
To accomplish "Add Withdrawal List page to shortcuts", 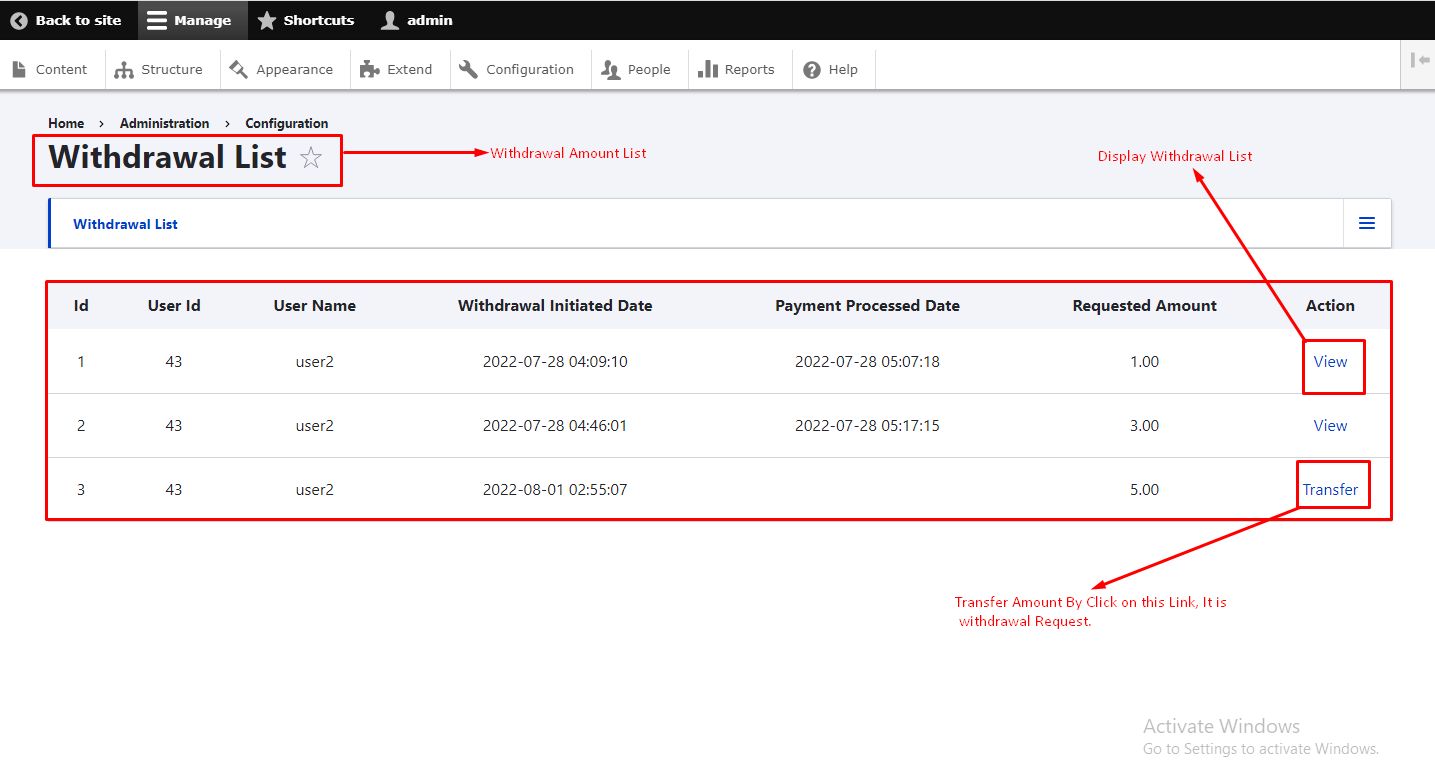I will click(x=311, y=158).
